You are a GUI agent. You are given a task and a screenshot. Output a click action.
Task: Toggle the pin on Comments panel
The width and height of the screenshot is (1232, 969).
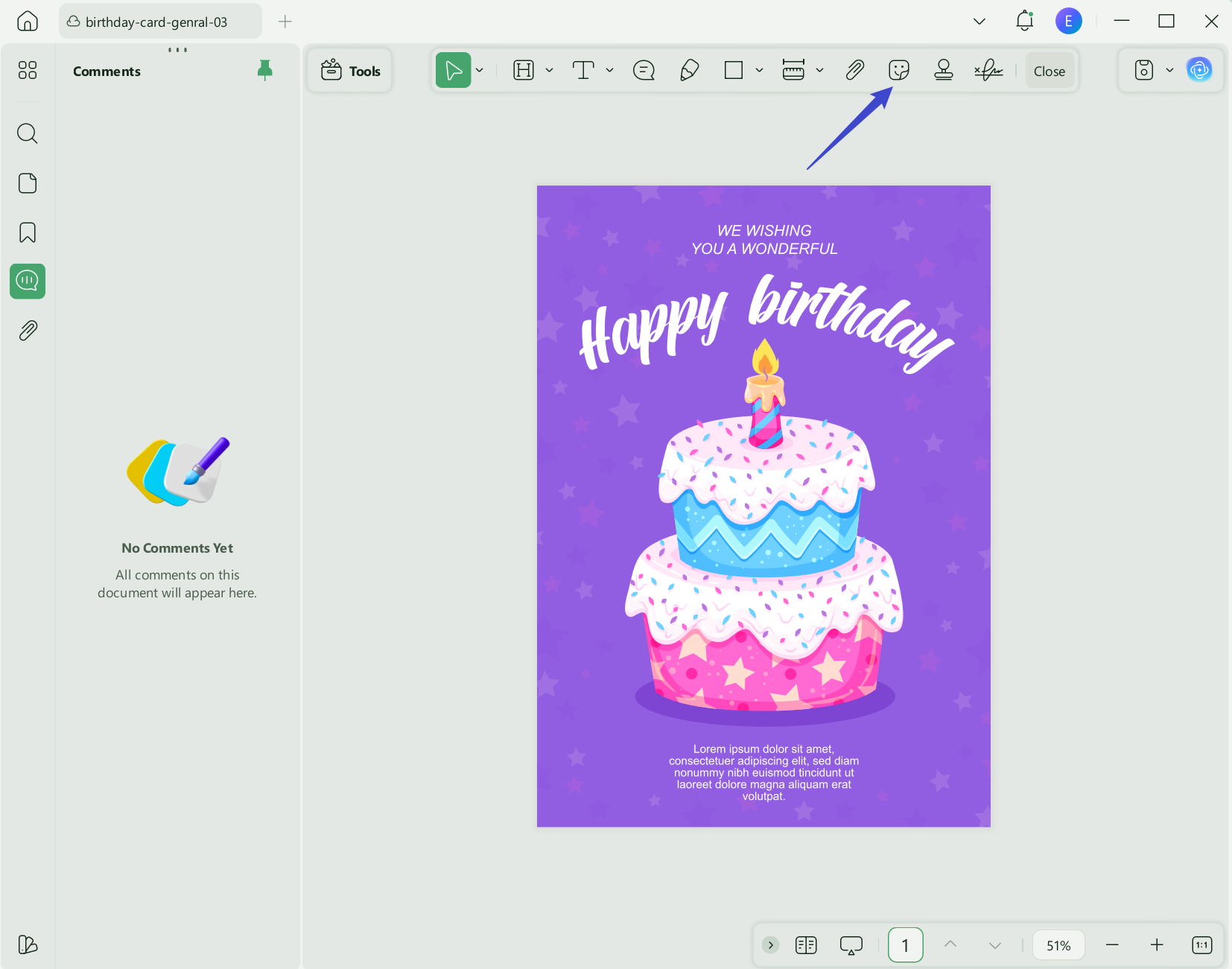point(264,71)
